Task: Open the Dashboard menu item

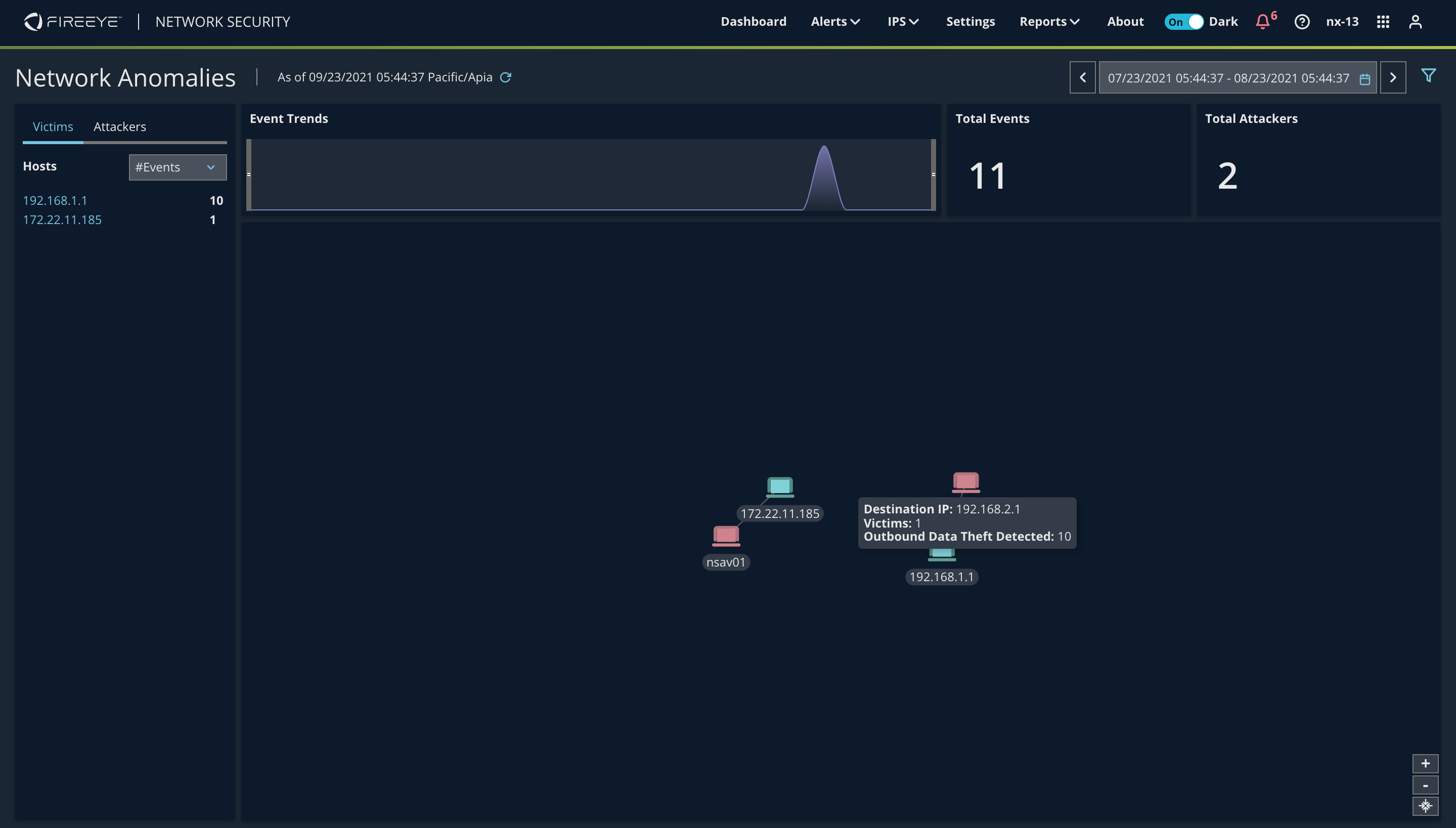Action: 754,22
